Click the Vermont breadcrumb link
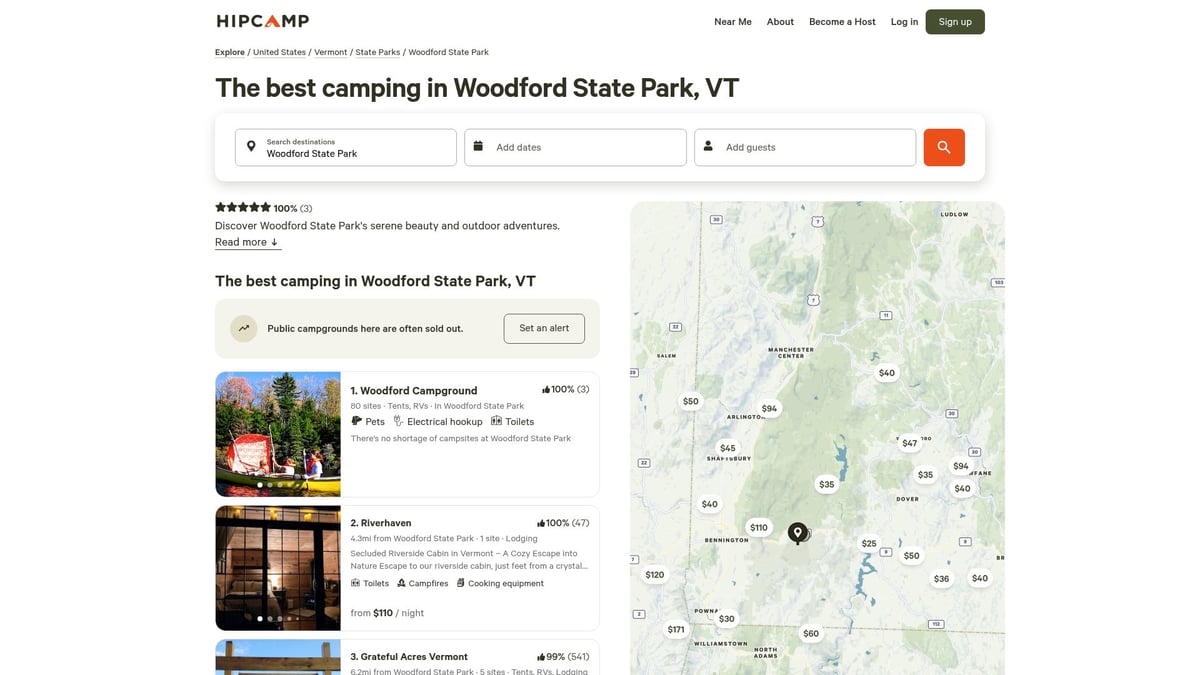The width and height of the screenshot is (1200, 675). pos(330,51)
